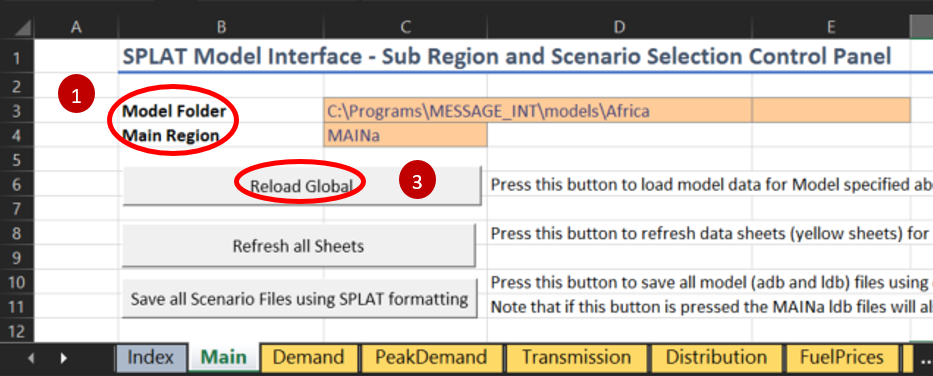The height and width of the screenshot is (376, 933).
Task: Select row 9 header
Action: coord(17,257)
